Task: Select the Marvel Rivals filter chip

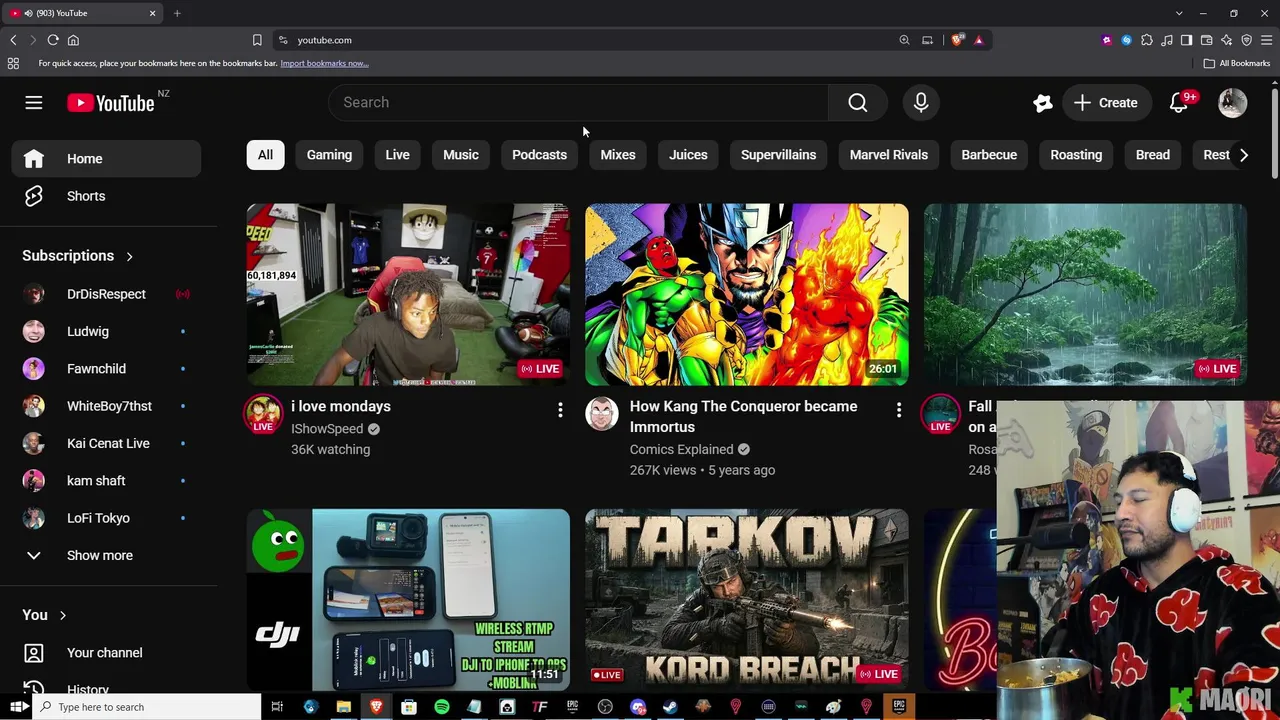Action: pyautogui.click(x=889, y=155)
